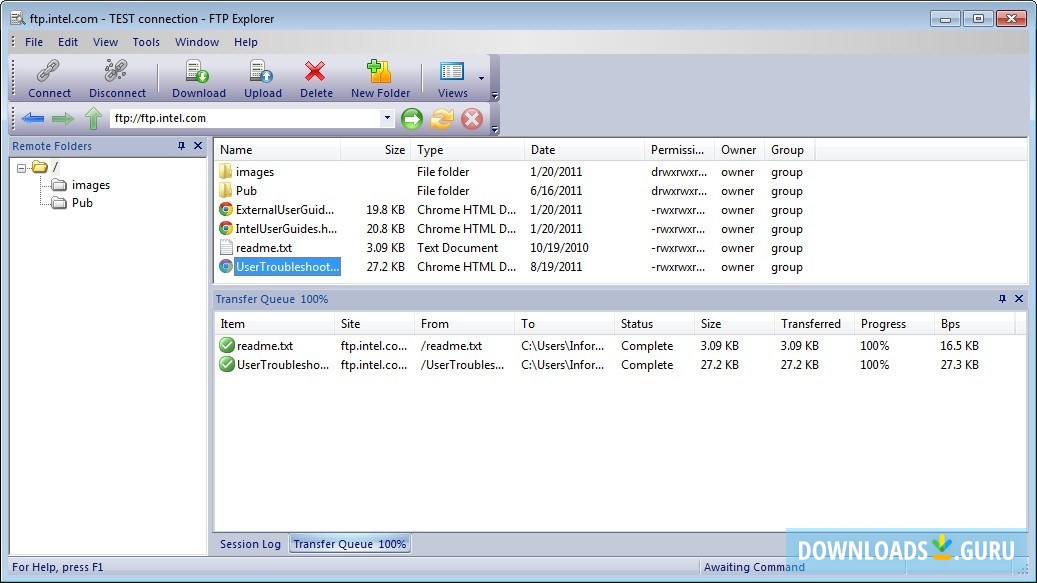The width and height of the screenshot is (1037, 583).
Task: Open the Tools menu
Action: coord(146,42)
